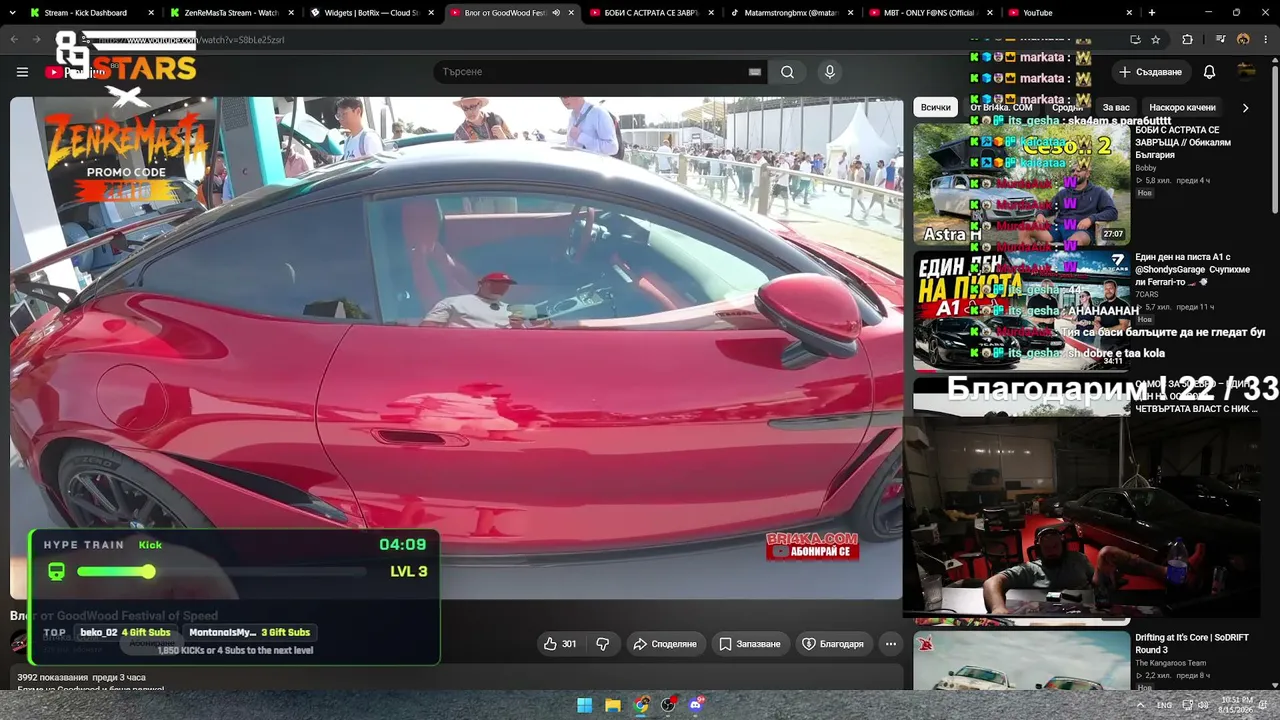Image resolution: width=1280 pixels, height=720 pixels.
Task: Click the Създаване create button
Action: [x=1150, y=72]
